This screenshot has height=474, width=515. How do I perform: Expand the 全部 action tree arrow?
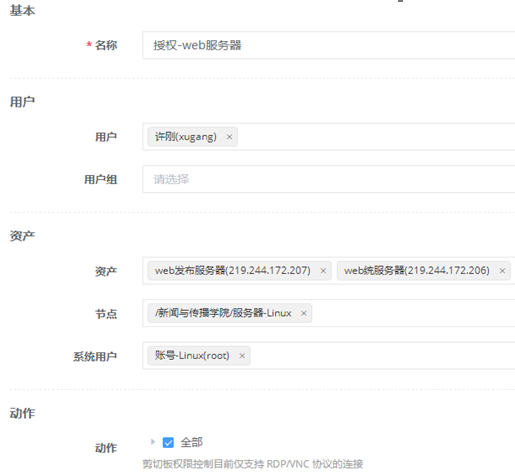coord(153,442)
